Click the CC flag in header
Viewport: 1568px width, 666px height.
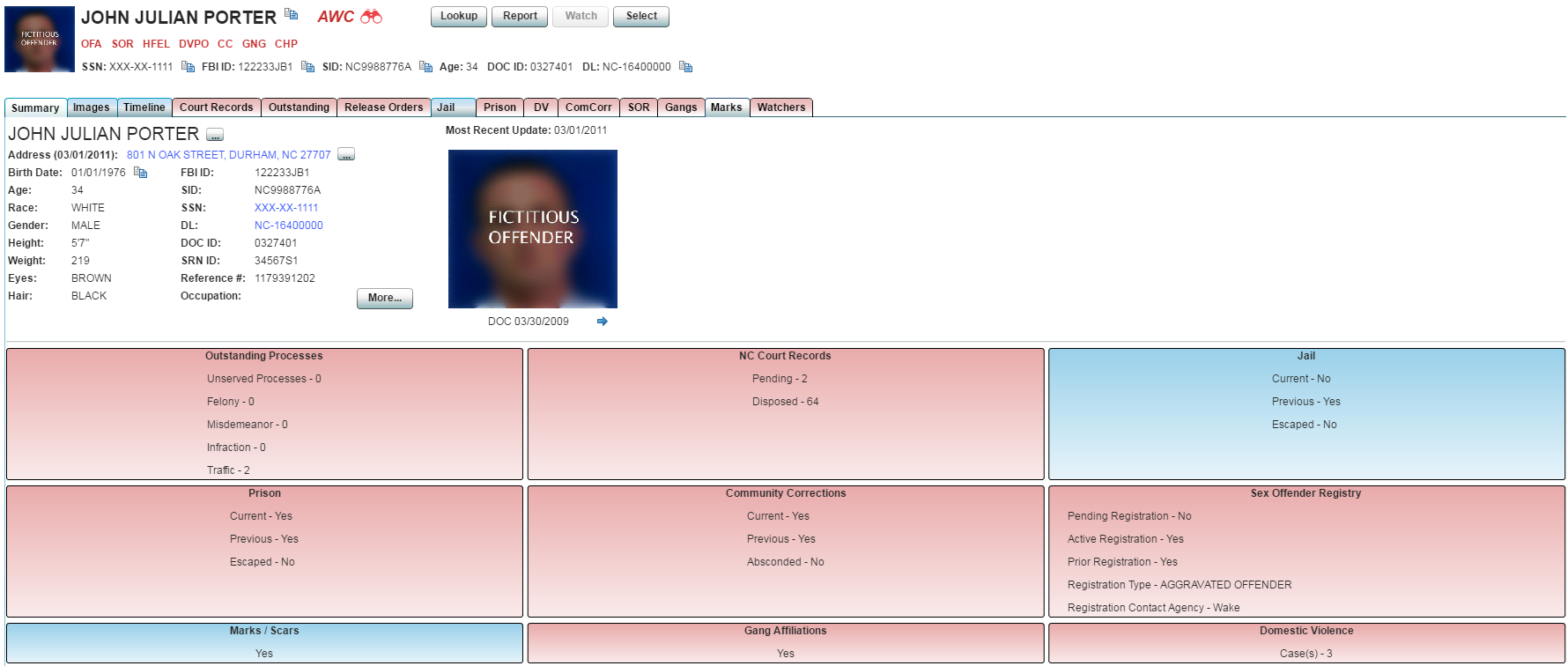point(226,44)
